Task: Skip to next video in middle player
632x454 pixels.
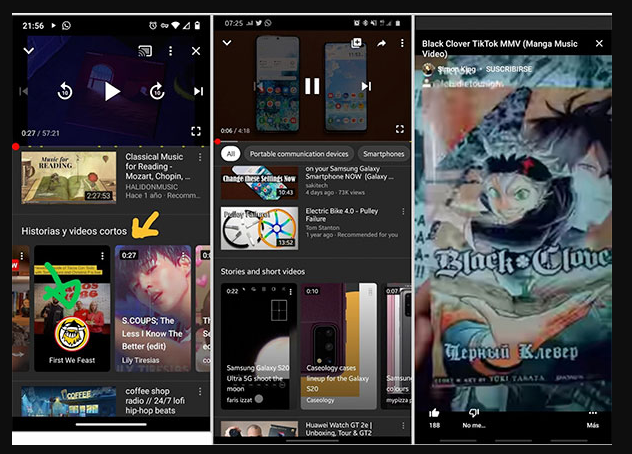Action: click(366, 86)
